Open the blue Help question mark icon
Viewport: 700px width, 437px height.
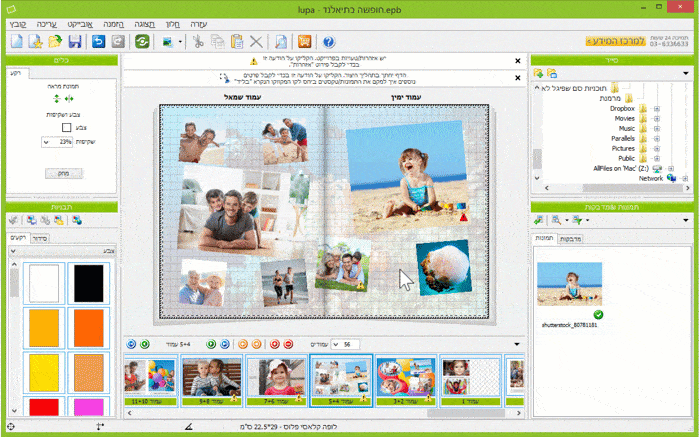329,41
